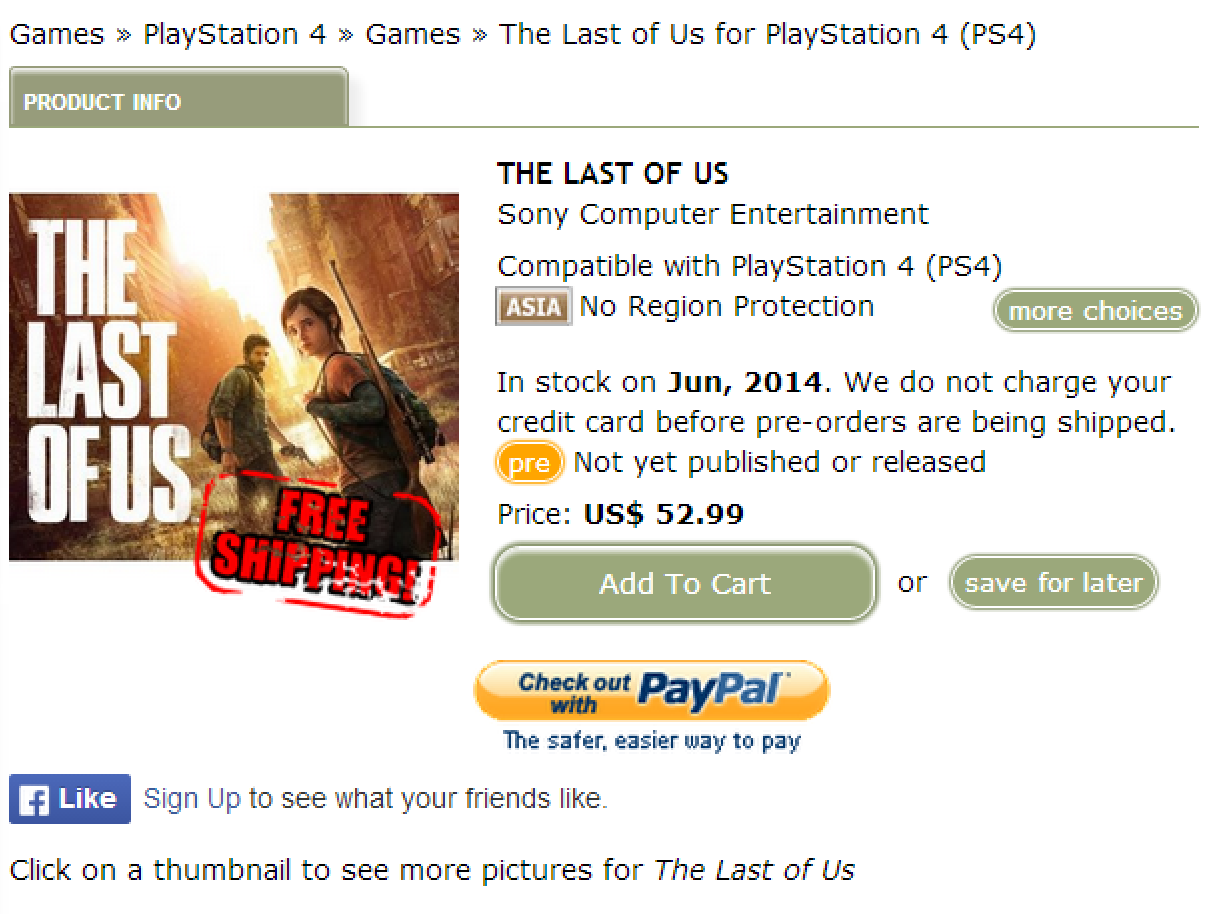Open the PlayStation 4 breadcrumb link
This screenshot has height=914, width=1216.
tap(235, 35)
